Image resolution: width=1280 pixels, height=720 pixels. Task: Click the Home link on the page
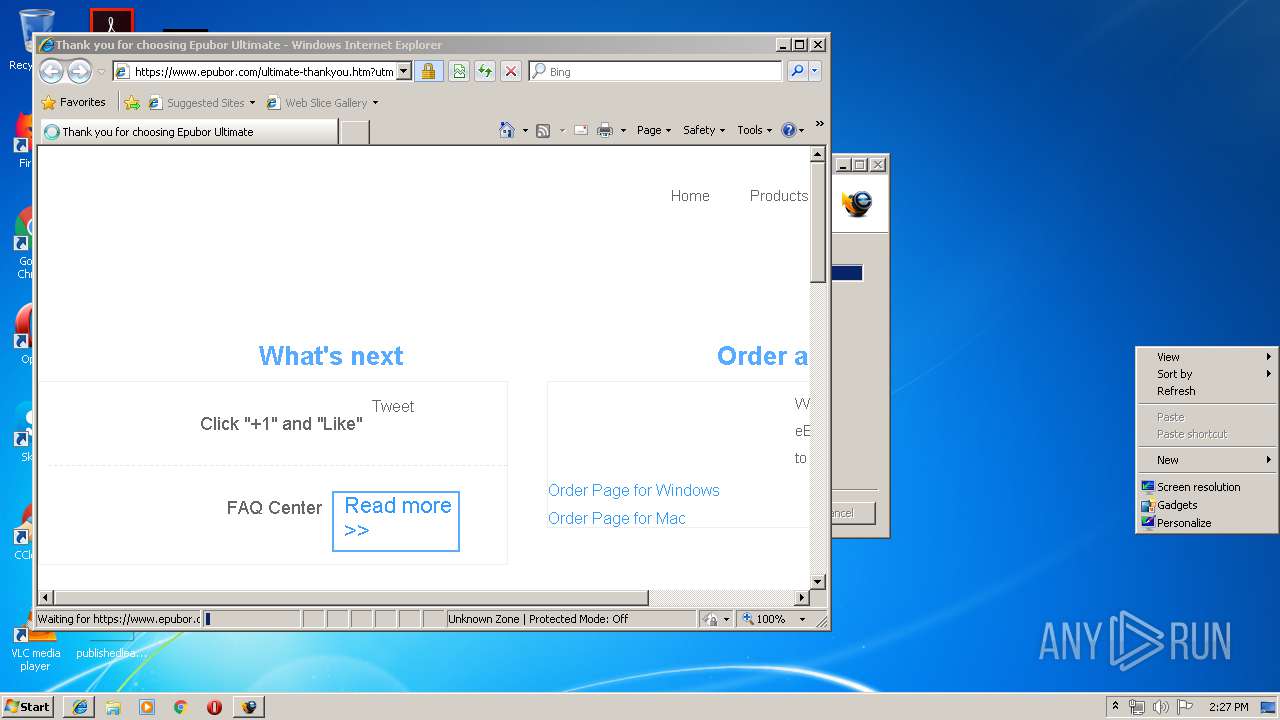tap(690, 196)
